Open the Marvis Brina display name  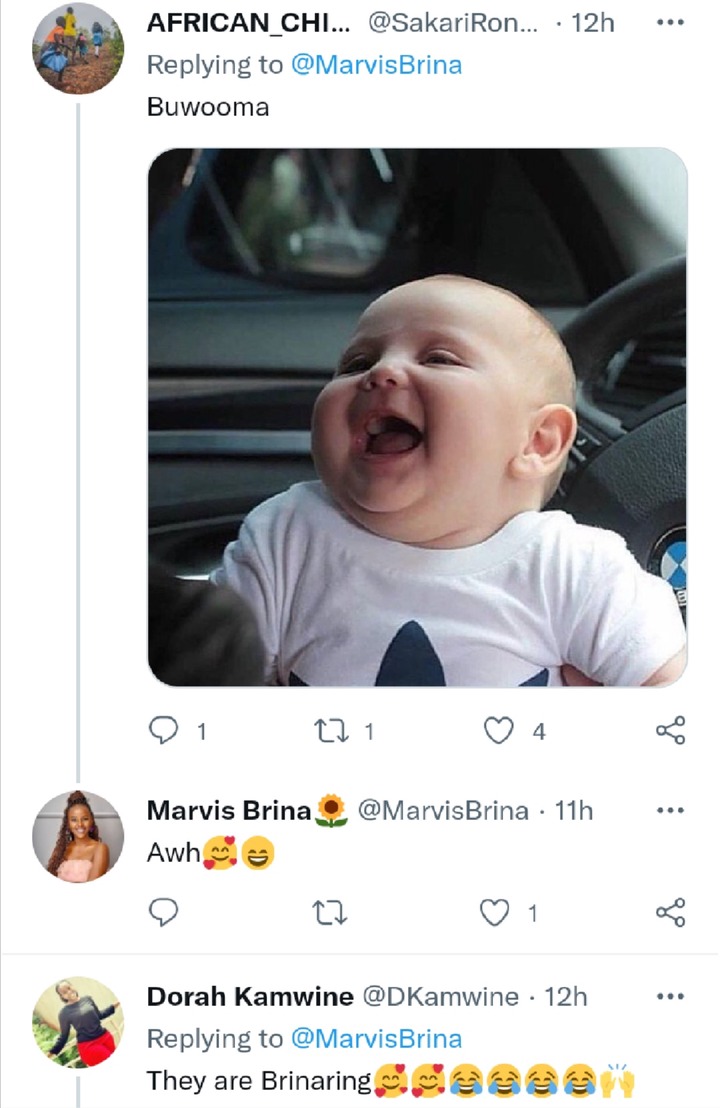point(229,811)
